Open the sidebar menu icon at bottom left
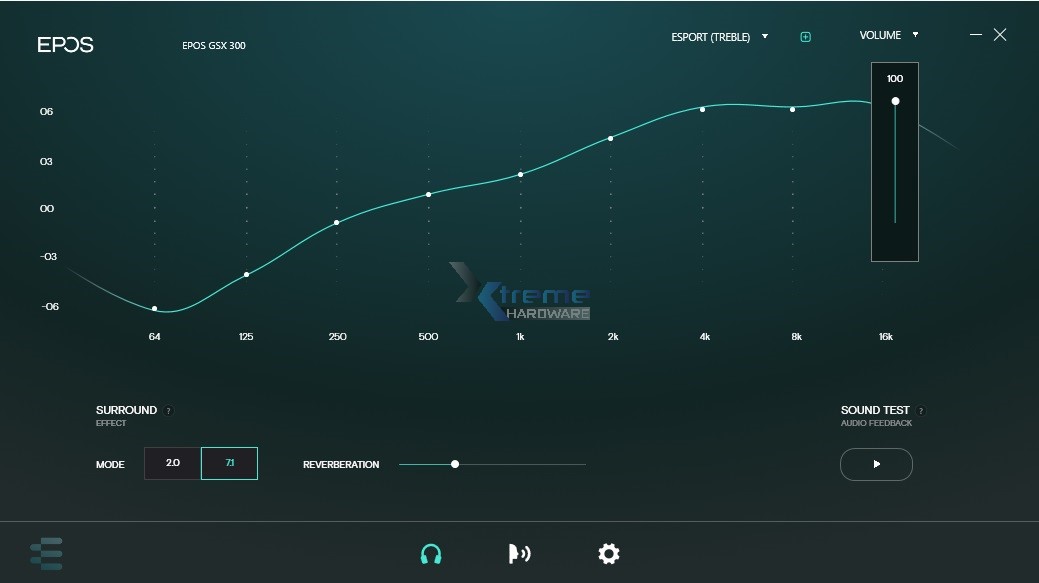Screen dimensions: 1039x583 coord(46,553)
